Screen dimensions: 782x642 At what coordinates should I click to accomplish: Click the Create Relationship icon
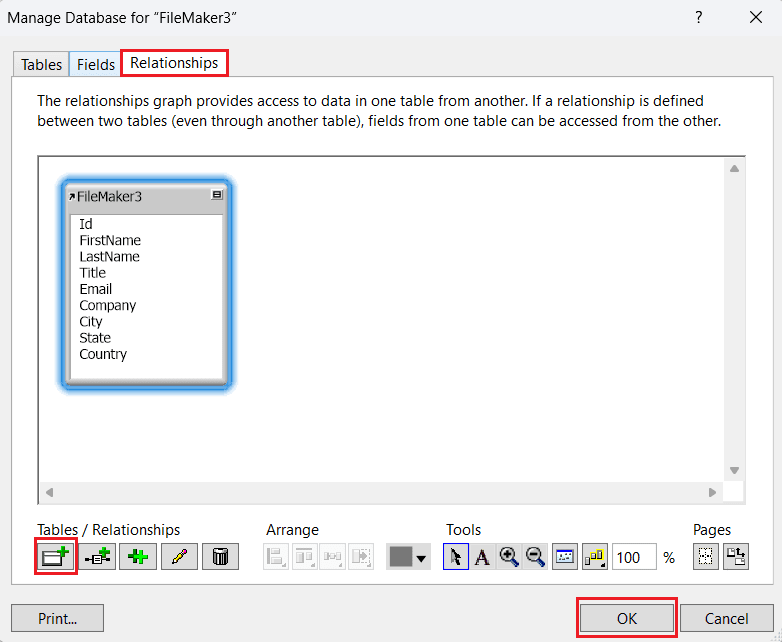pyautogui.click(x=97, y=557)
